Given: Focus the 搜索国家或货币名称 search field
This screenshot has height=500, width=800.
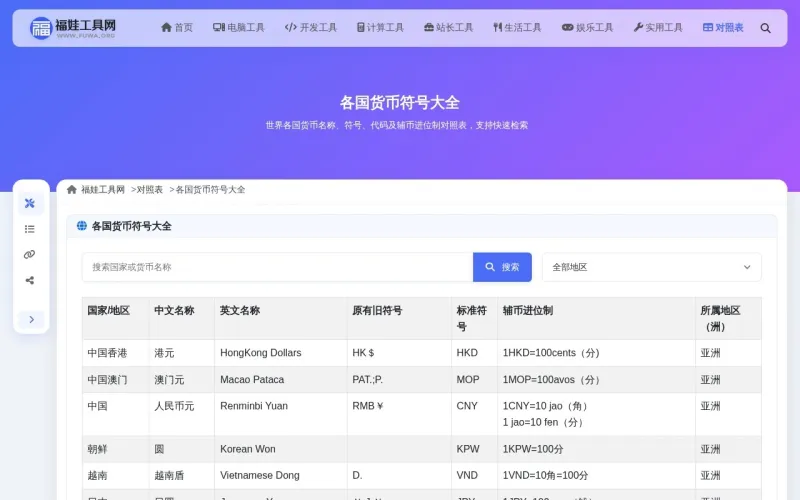Looking at the screenshot, I should (278, 267).
